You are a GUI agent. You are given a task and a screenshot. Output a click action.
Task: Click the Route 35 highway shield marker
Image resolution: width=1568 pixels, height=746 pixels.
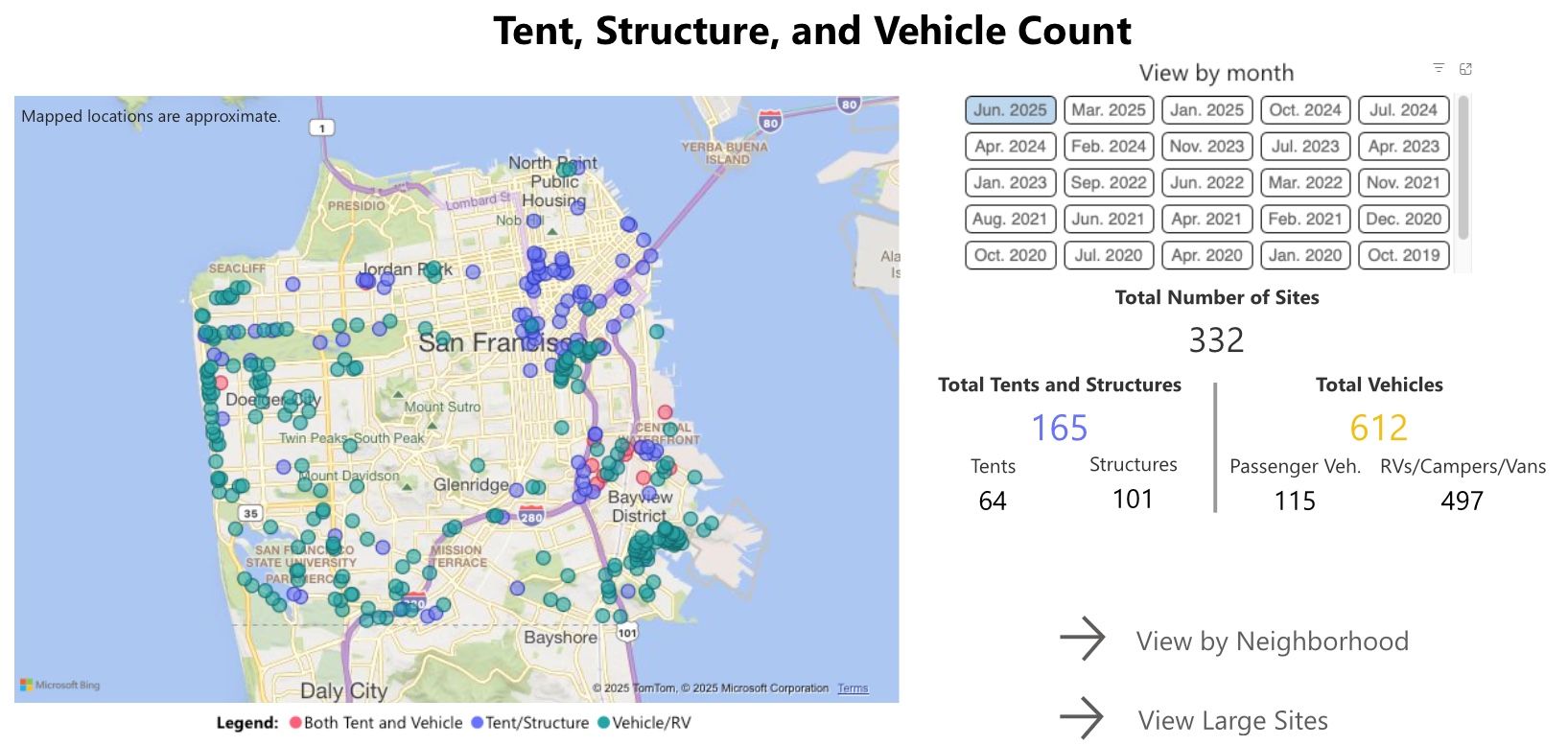250,513
